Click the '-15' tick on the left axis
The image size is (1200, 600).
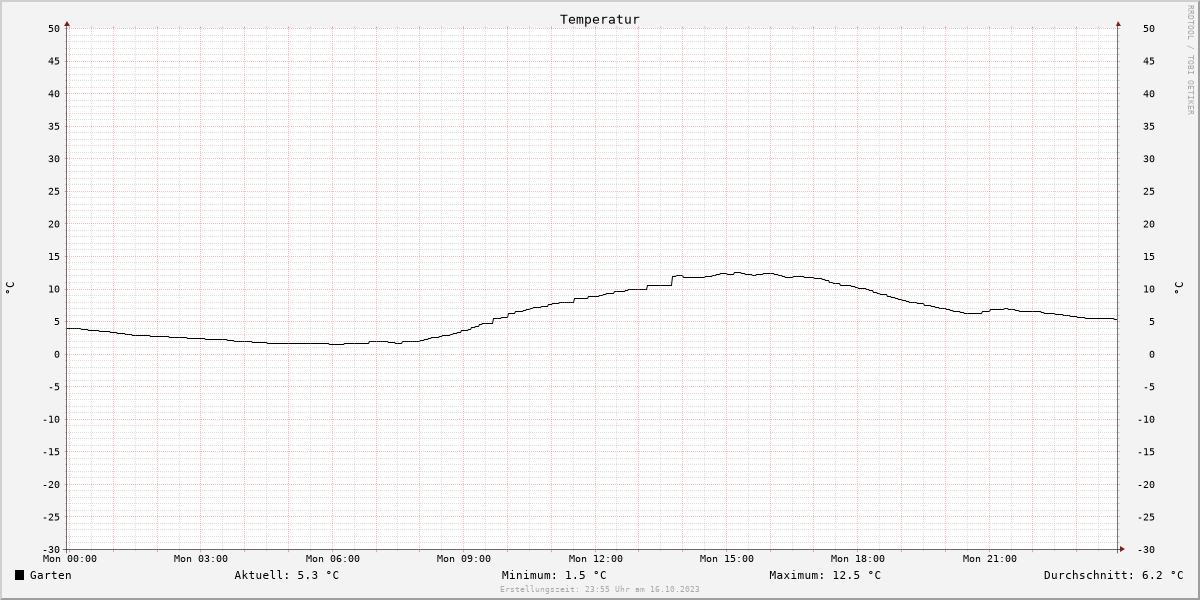point(52,452)
